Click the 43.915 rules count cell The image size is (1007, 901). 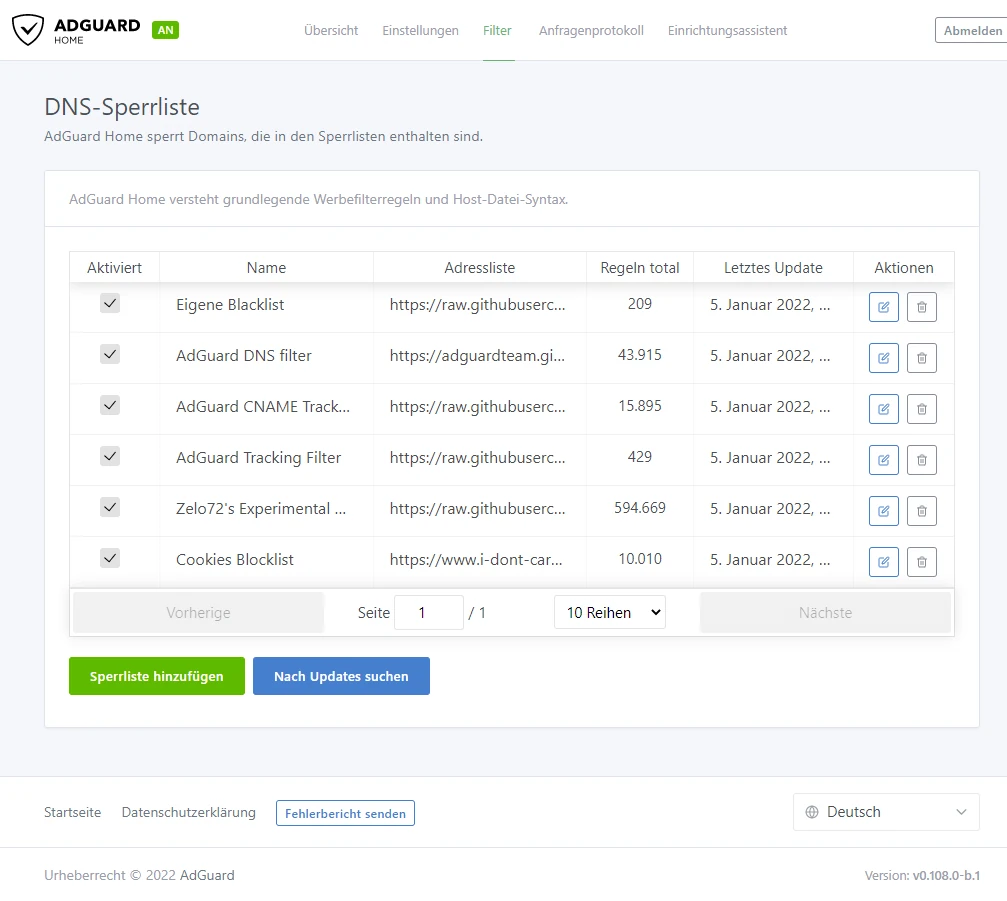click(640, 354)
